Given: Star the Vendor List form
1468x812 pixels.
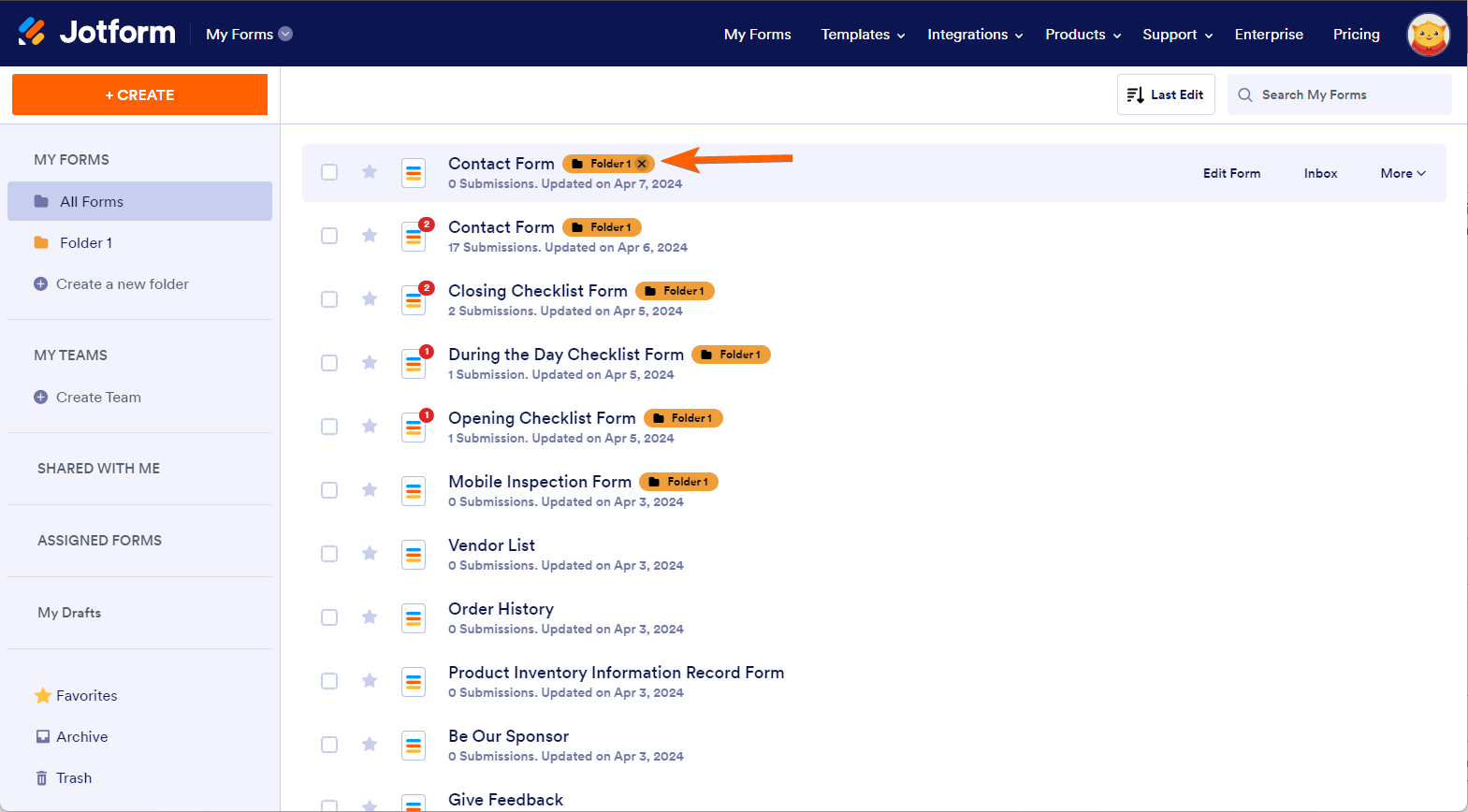Looking at the screenshot, I should (x=370, y=554).
